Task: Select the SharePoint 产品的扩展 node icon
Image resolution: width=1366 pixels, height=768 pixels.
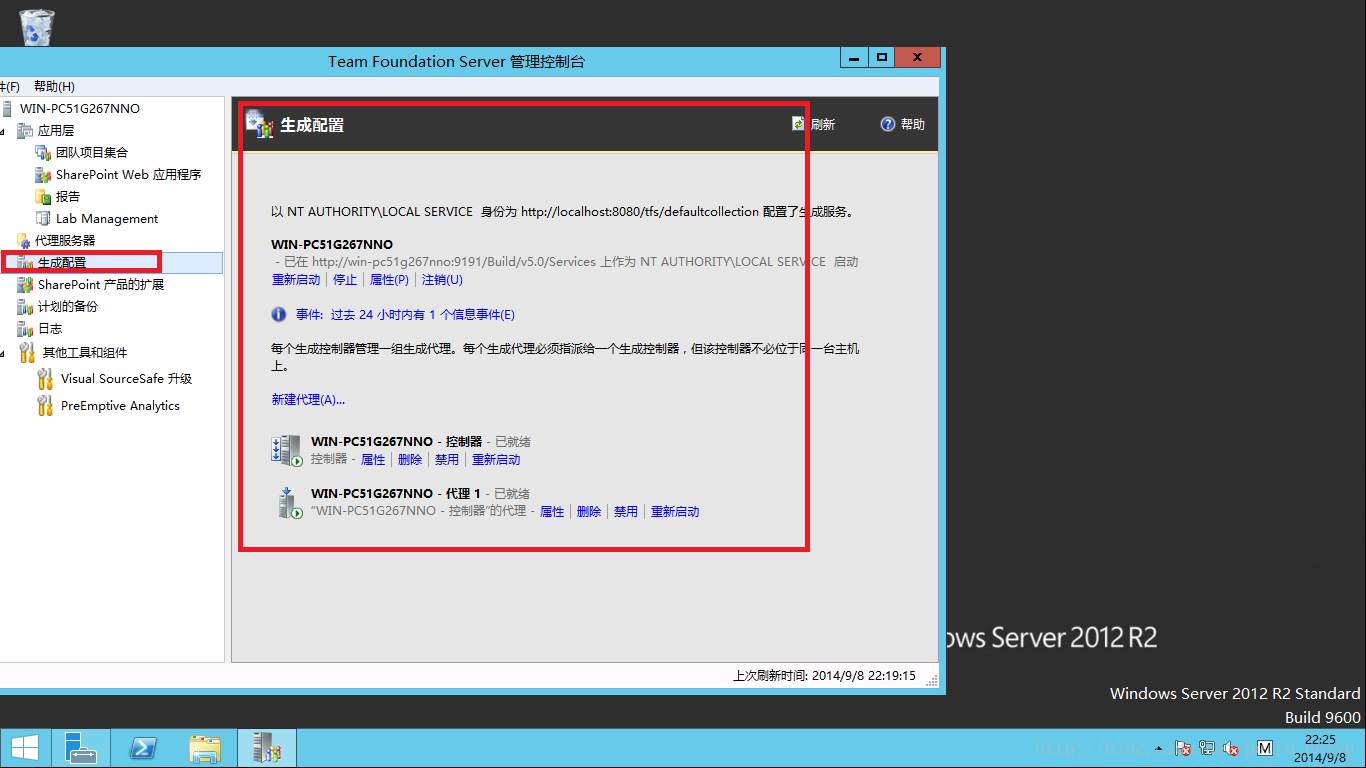Action: tap(25, 284)
